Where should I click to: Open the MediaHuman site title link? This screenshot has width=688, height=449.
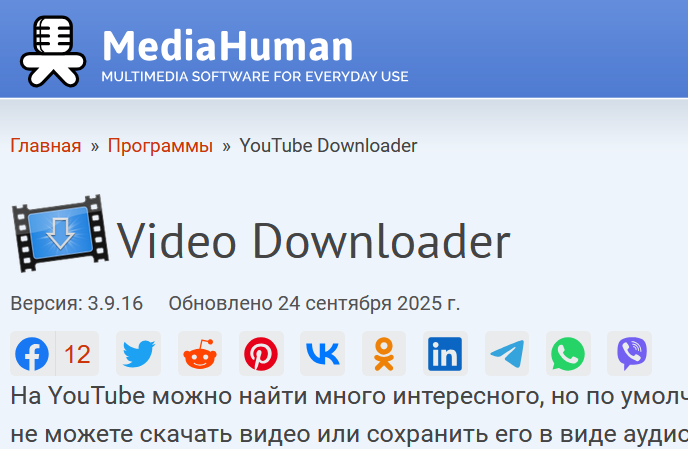coord(227,44)
